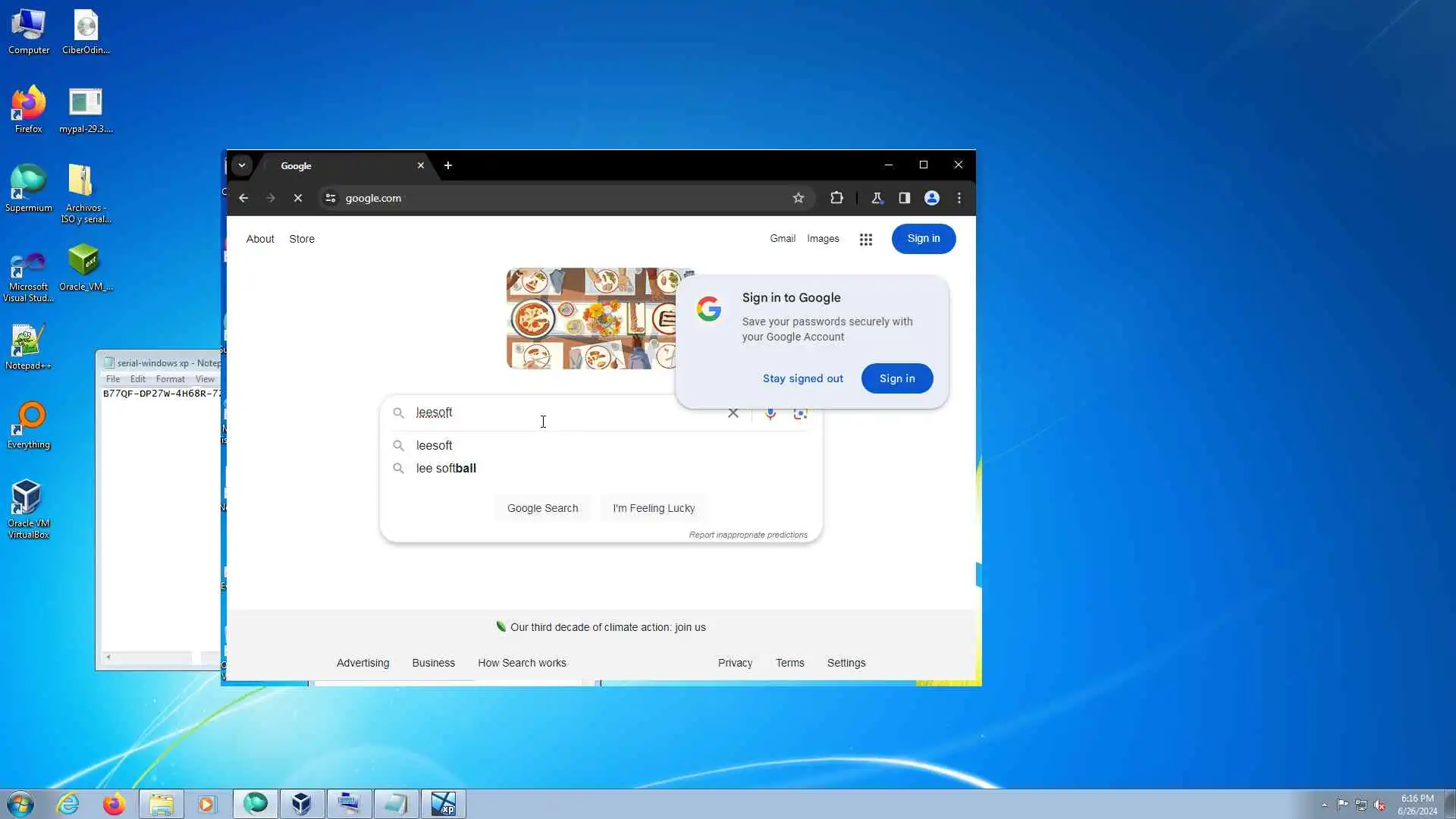Stop page loading button

[297, 198]
